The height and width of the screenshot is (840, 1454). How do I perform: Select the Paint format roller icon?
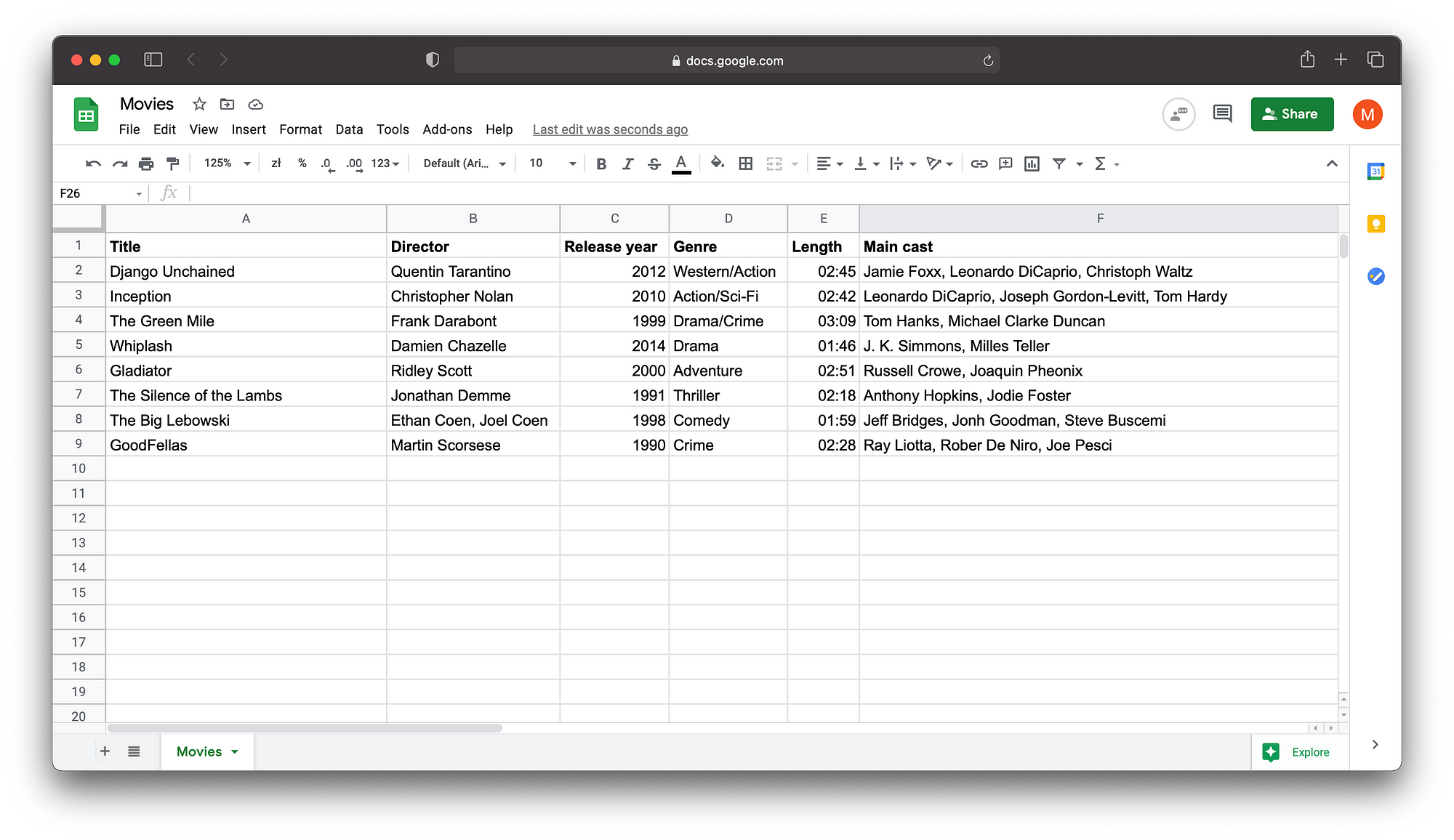click(172, 163)
